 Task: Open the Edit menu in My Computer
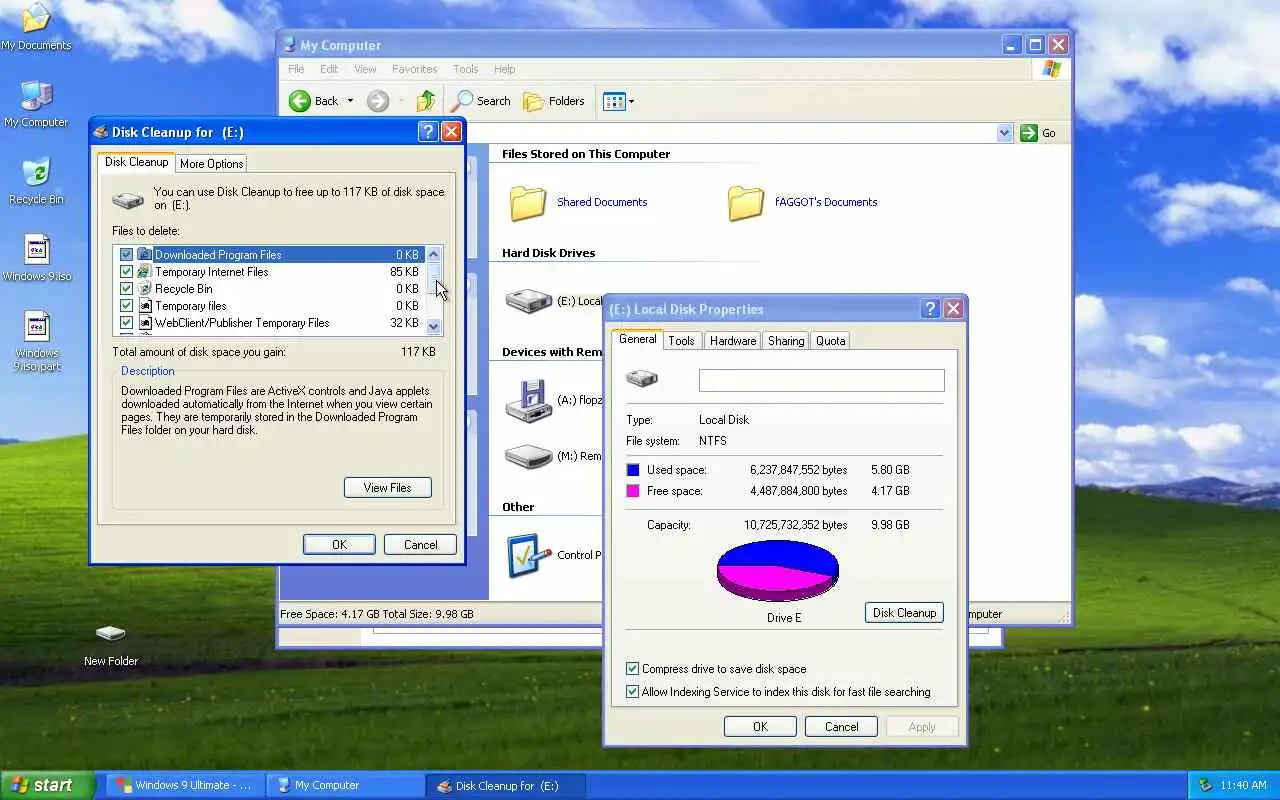click(x=329, y=69)
